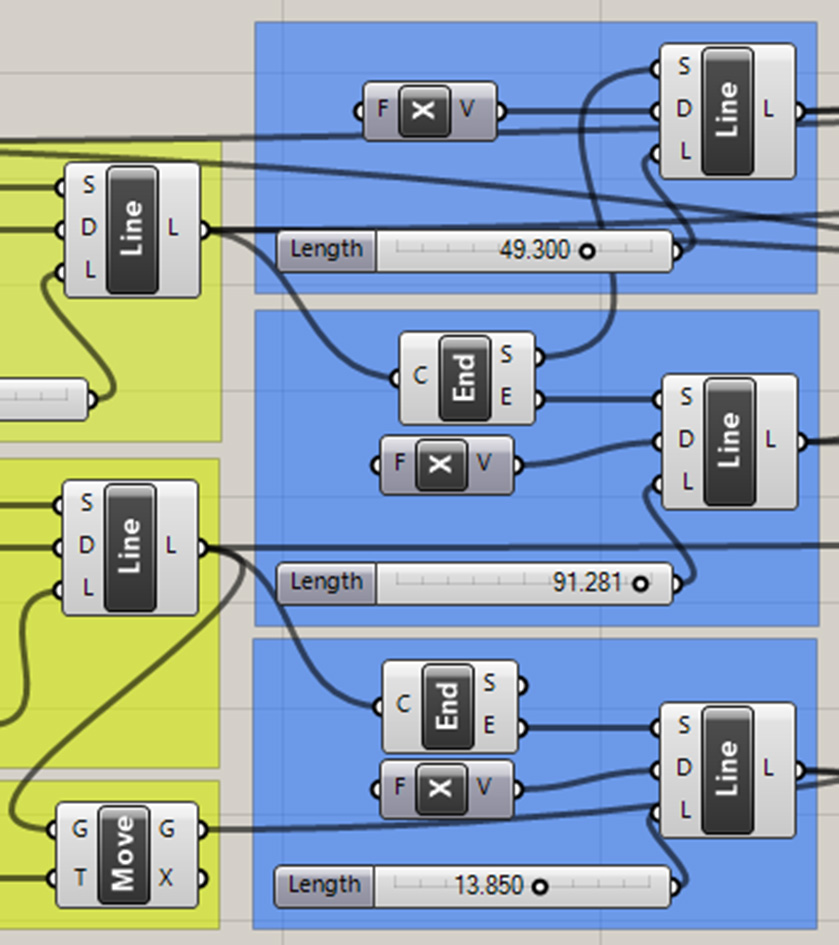The height and width of the screenshot is (945, 839).
Task: Click the 49.300 Length slider grip
Action: [587, 251]
